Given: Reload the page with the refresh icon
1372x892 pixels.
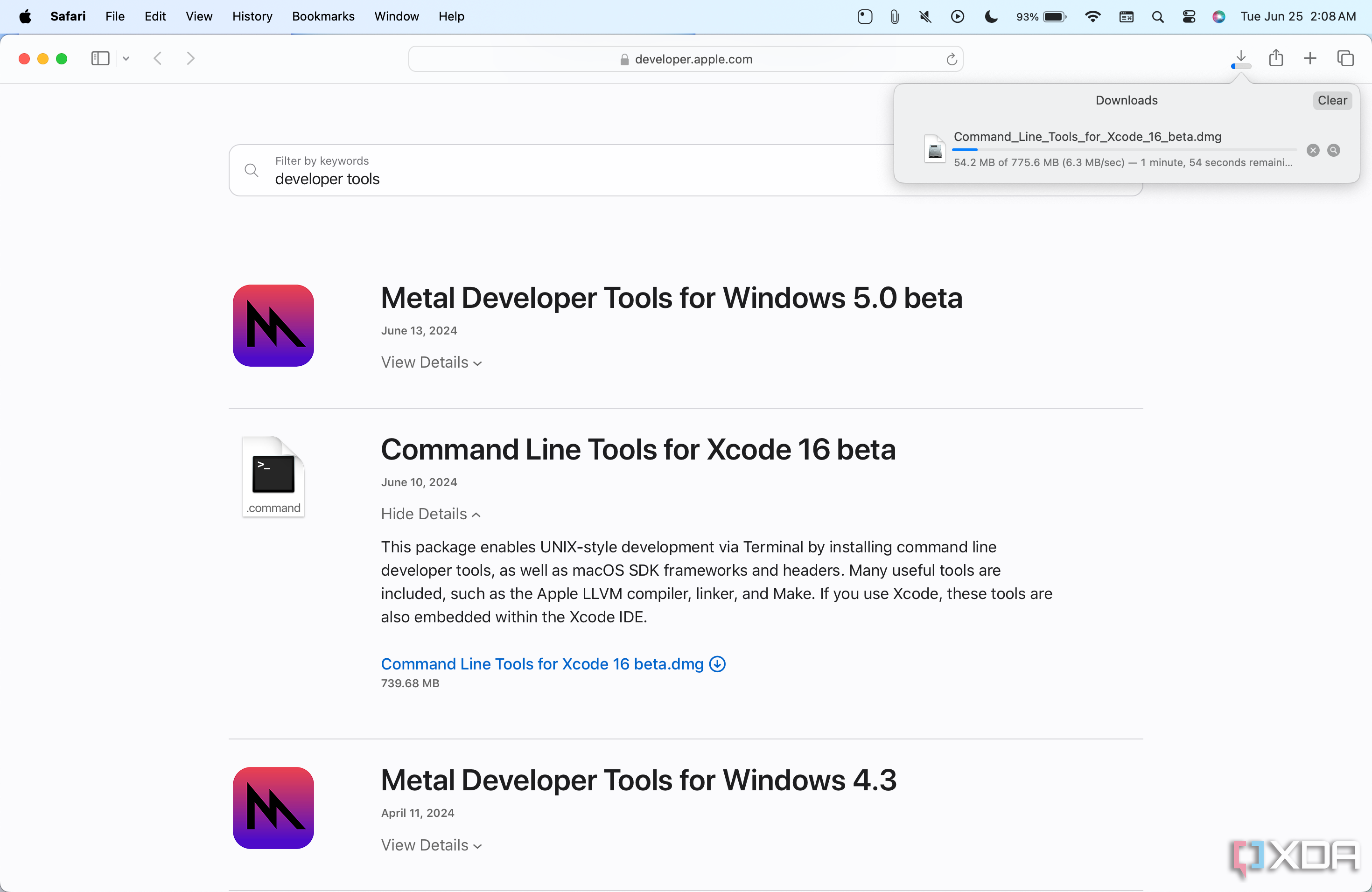Looking at the screenshot, I should [x=952, y=59].
